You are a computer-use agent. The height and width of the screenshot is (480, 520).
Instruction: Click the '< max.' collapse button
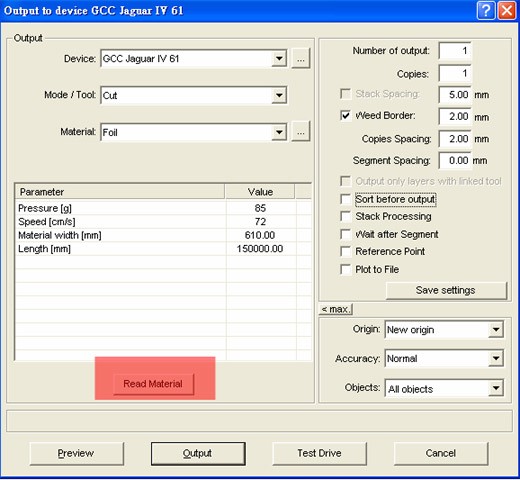pos(336,309)
